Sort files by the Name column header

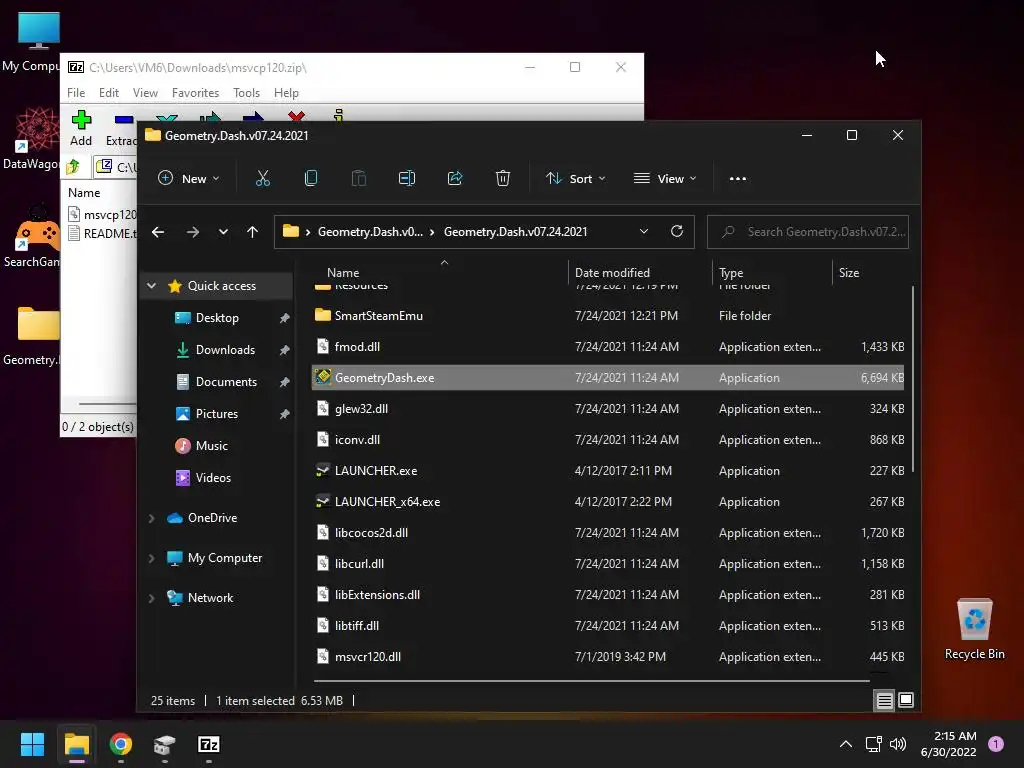pyautogui.click(x=343, y=273)
